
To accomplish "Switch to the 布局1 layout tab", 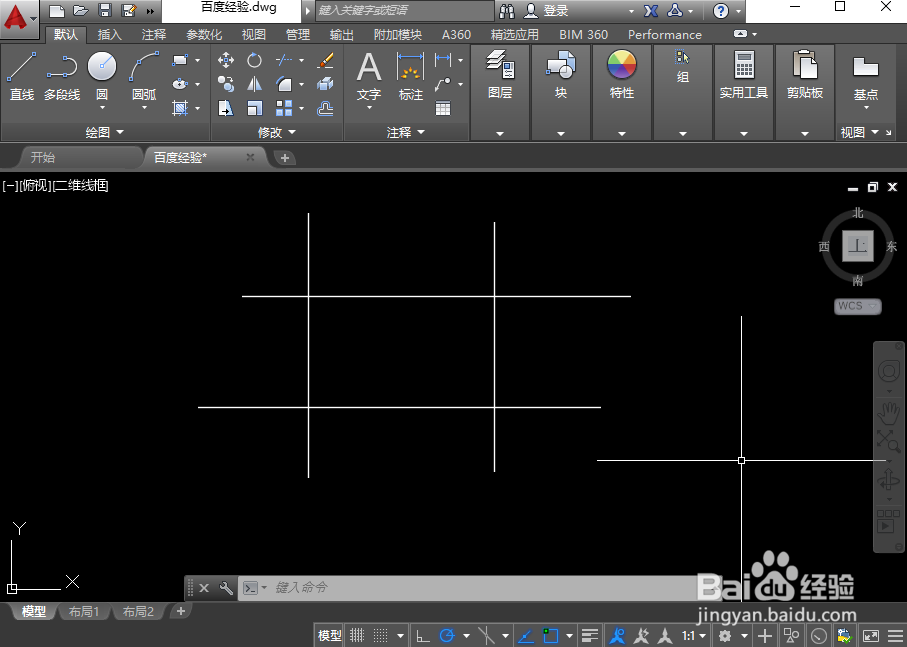I will click(x=84, y=611).
